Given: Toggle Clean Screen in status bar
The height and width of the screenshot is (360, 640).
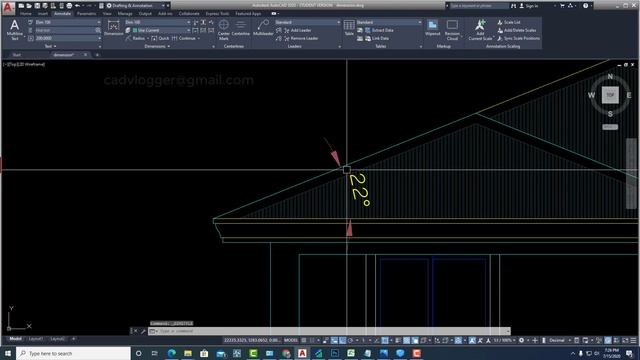Looking at the screenshot, I should 625,340.
